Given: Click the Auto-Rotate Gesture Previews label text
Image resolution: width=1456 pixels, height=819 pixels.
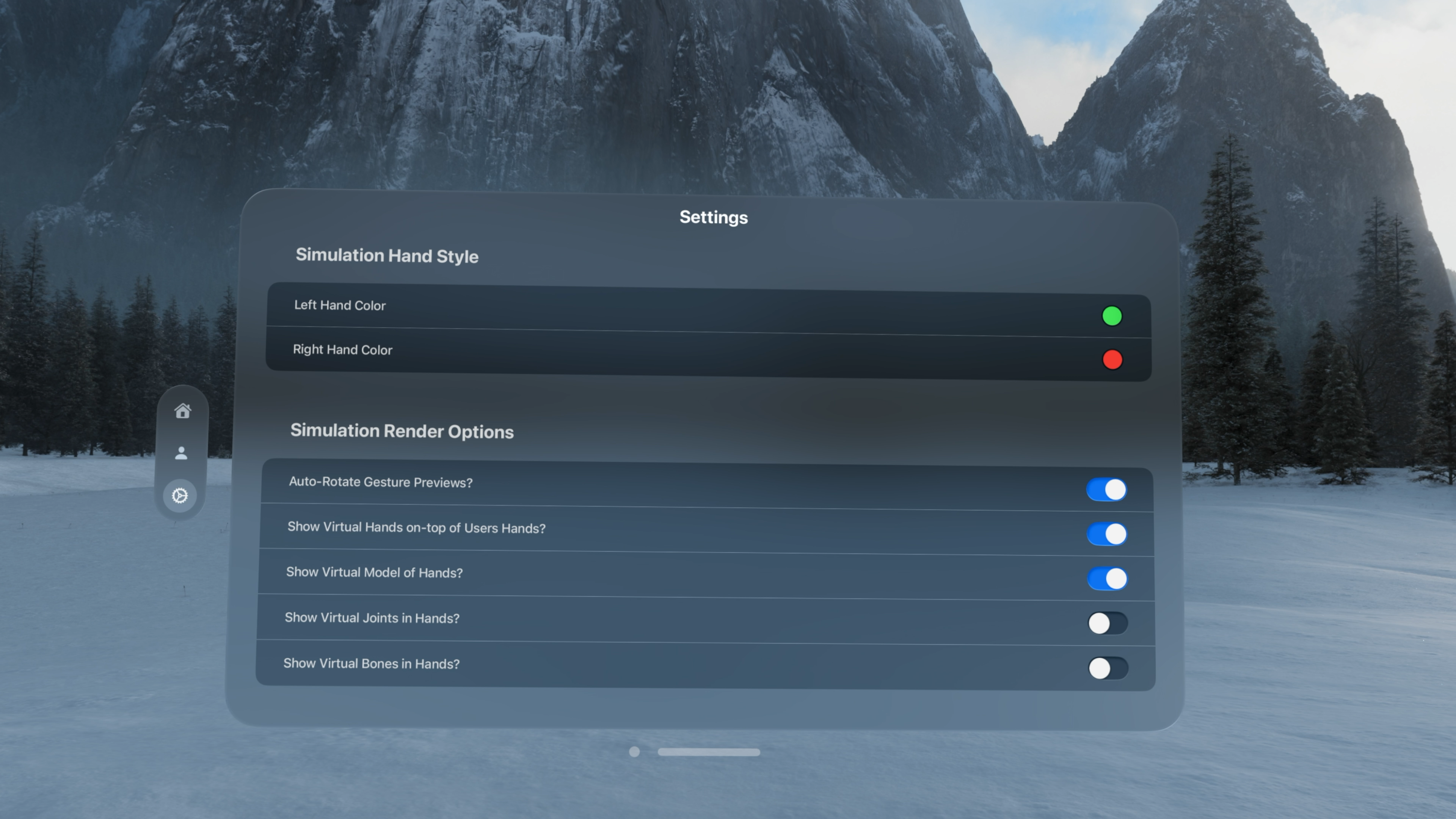Looking at the screenshot, I should tap(380, 482).
